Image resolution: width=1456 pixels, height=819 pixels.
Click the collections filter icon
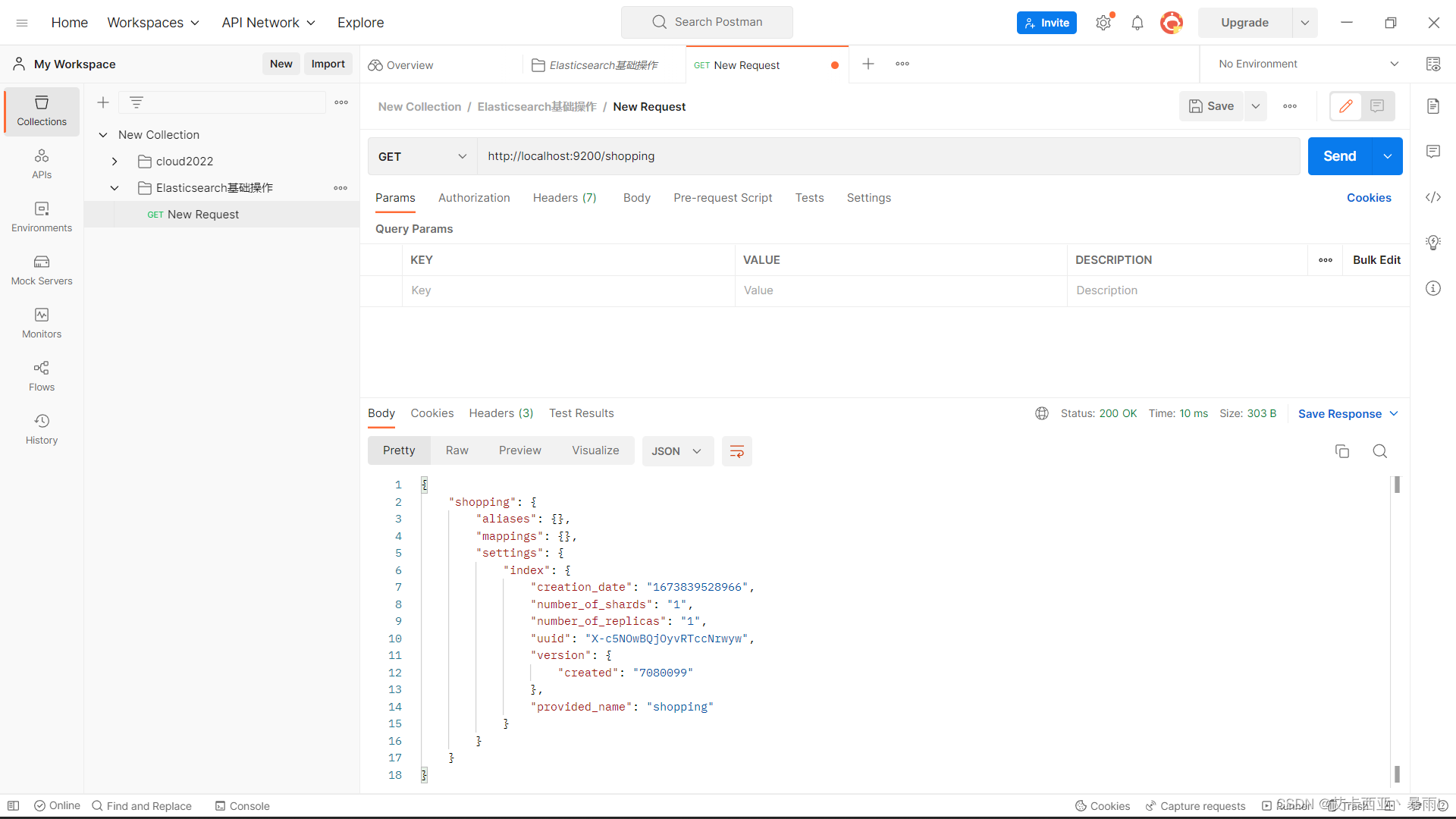[136, 102]
